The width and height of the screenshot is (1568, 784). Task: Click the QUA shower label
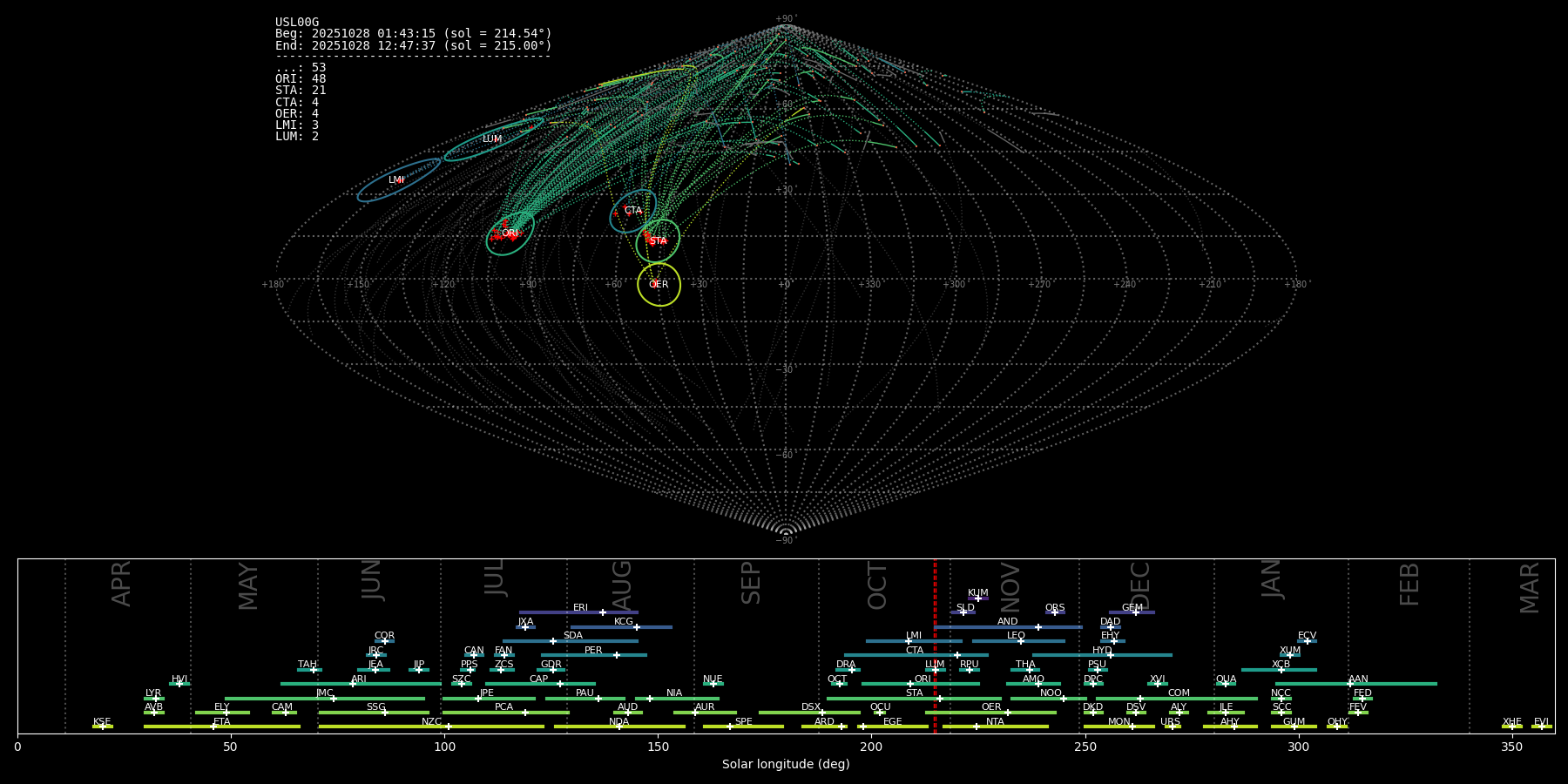pos(1226,679)
